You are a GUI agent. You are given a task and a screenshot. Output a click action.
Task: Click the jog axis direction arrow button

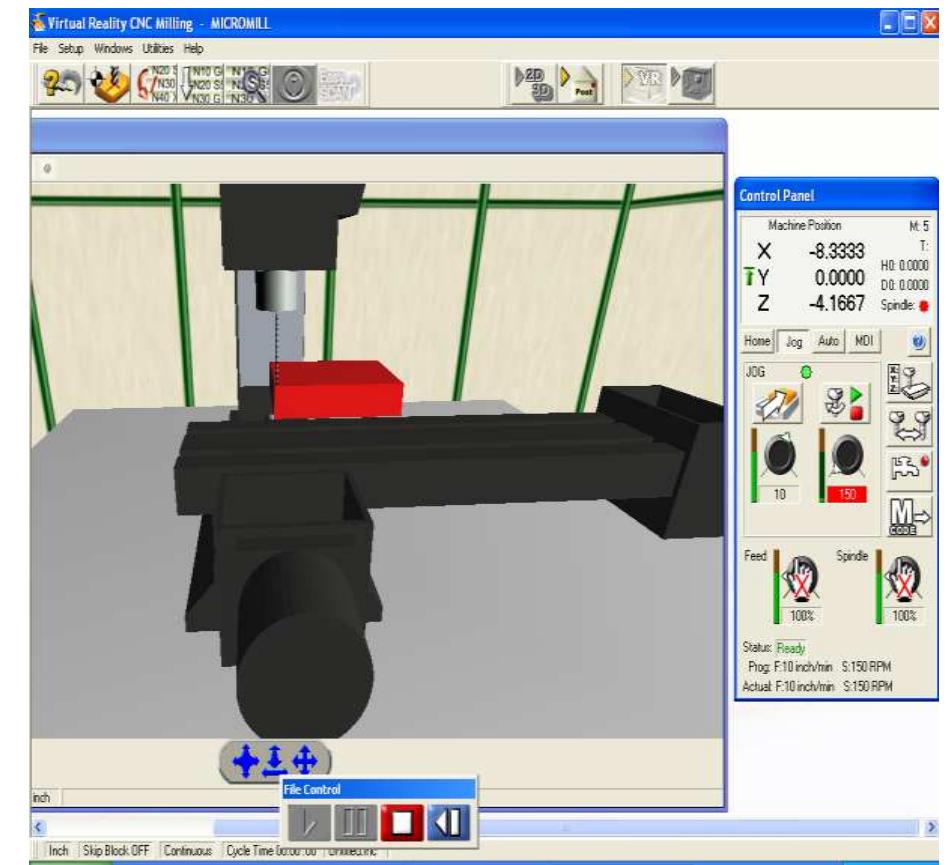[x=778, y=404]
